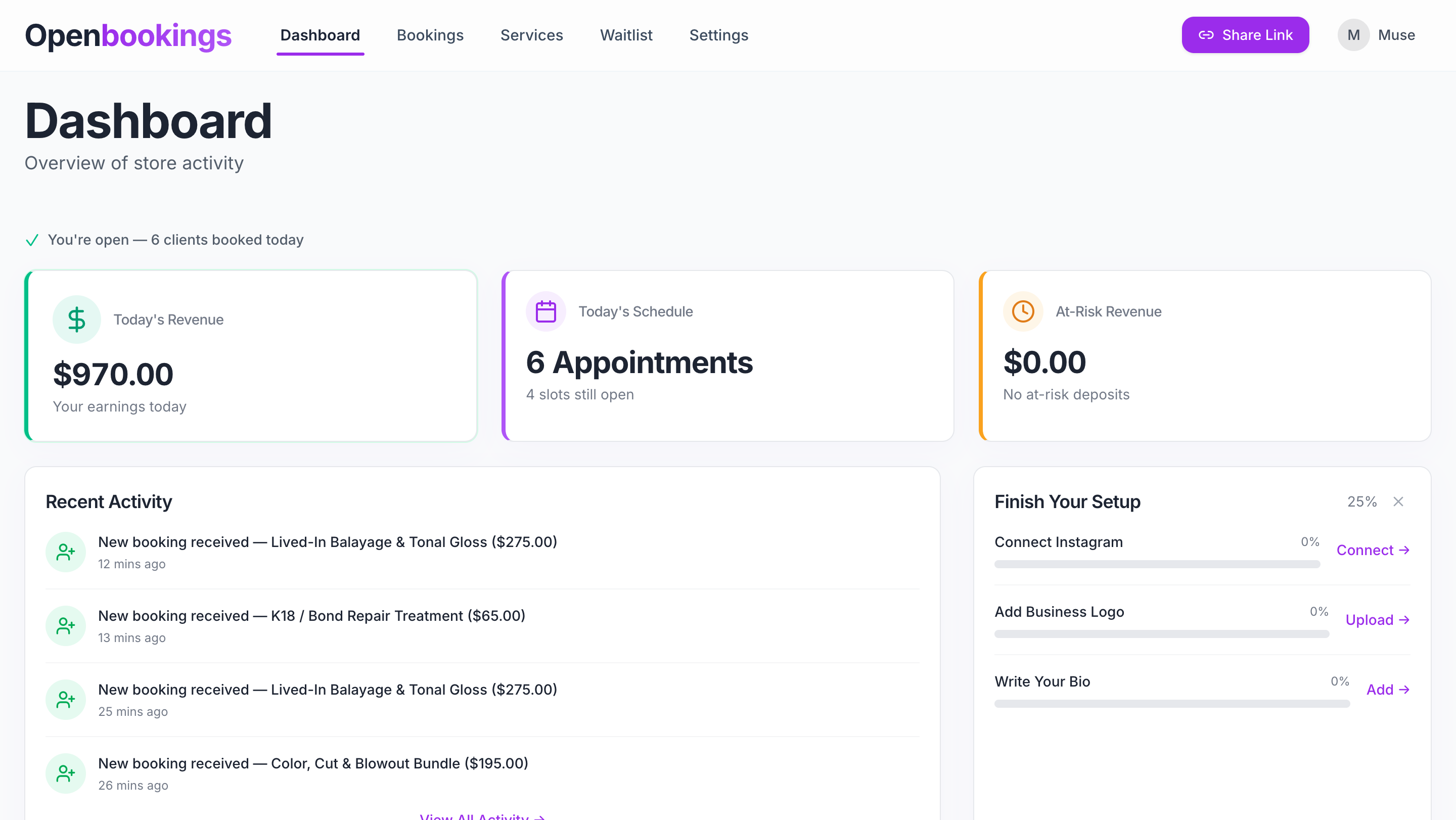
Task: Open the Services section
Action: coord(531,35)
